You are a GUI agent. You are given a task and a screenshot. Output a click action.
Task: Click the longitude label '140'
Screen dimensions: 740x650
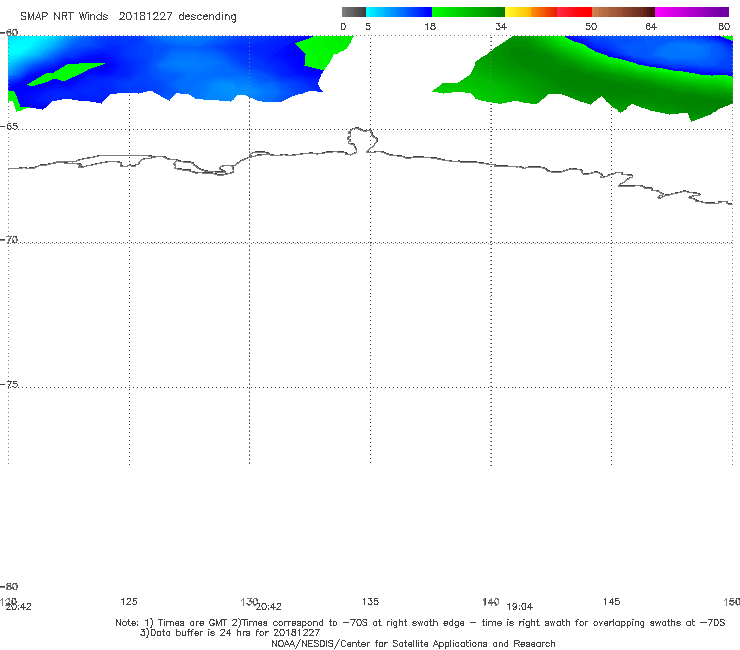(x=490, y=601)
